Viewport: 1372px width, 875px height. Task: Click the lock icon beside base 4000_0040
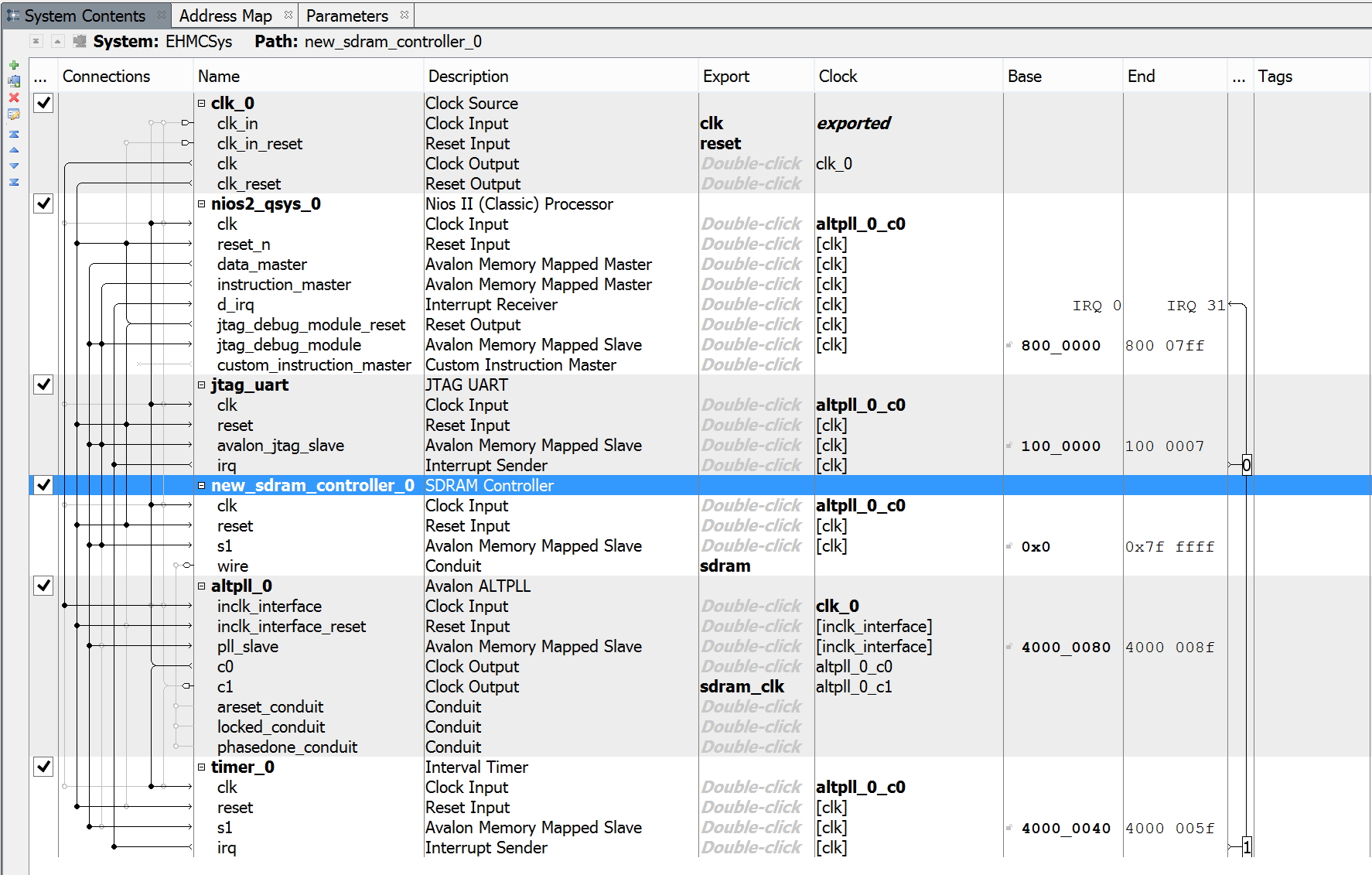coord(1009,828)
